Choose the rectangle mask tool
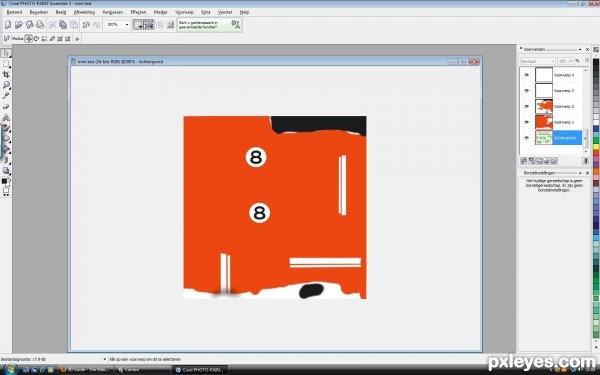 [x=6, y=64]
